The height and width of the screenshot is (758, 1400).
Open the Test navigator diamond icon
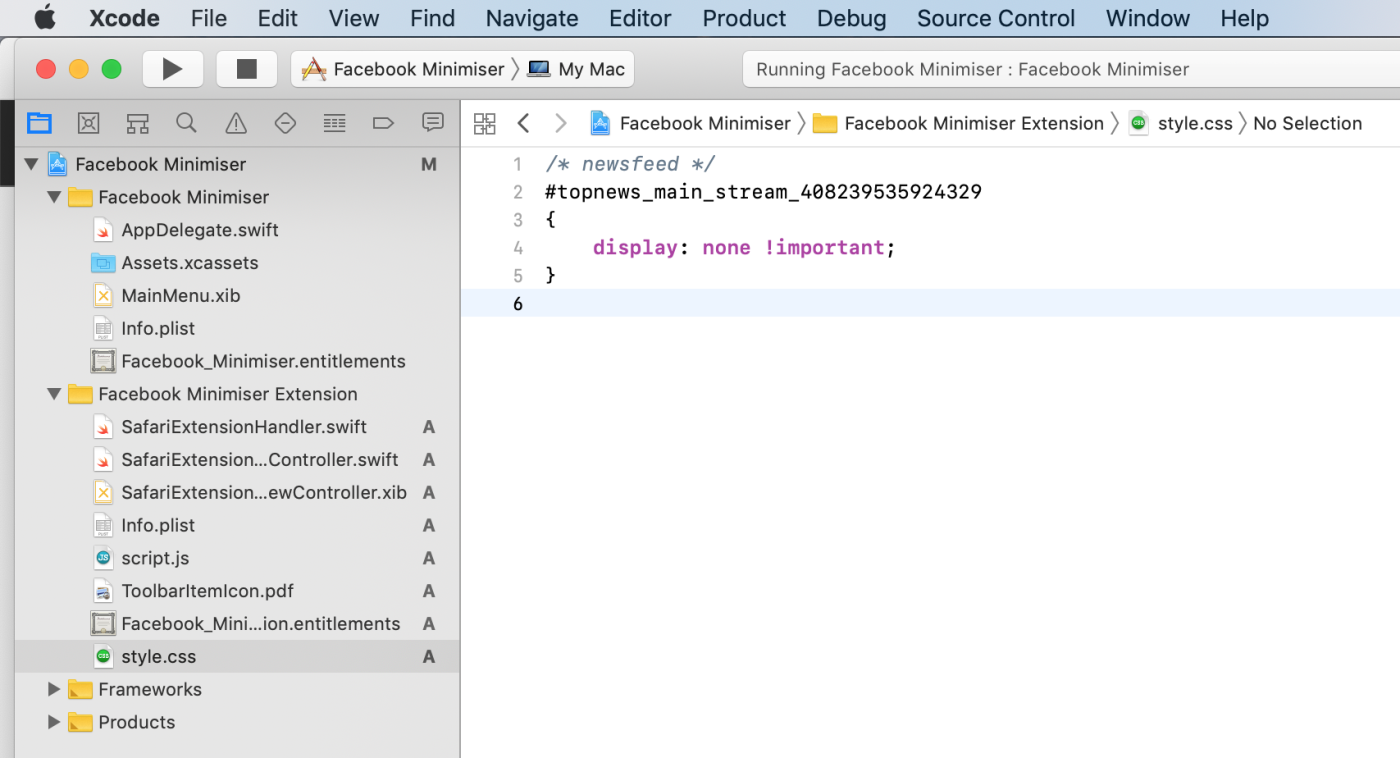pos(285,123)
